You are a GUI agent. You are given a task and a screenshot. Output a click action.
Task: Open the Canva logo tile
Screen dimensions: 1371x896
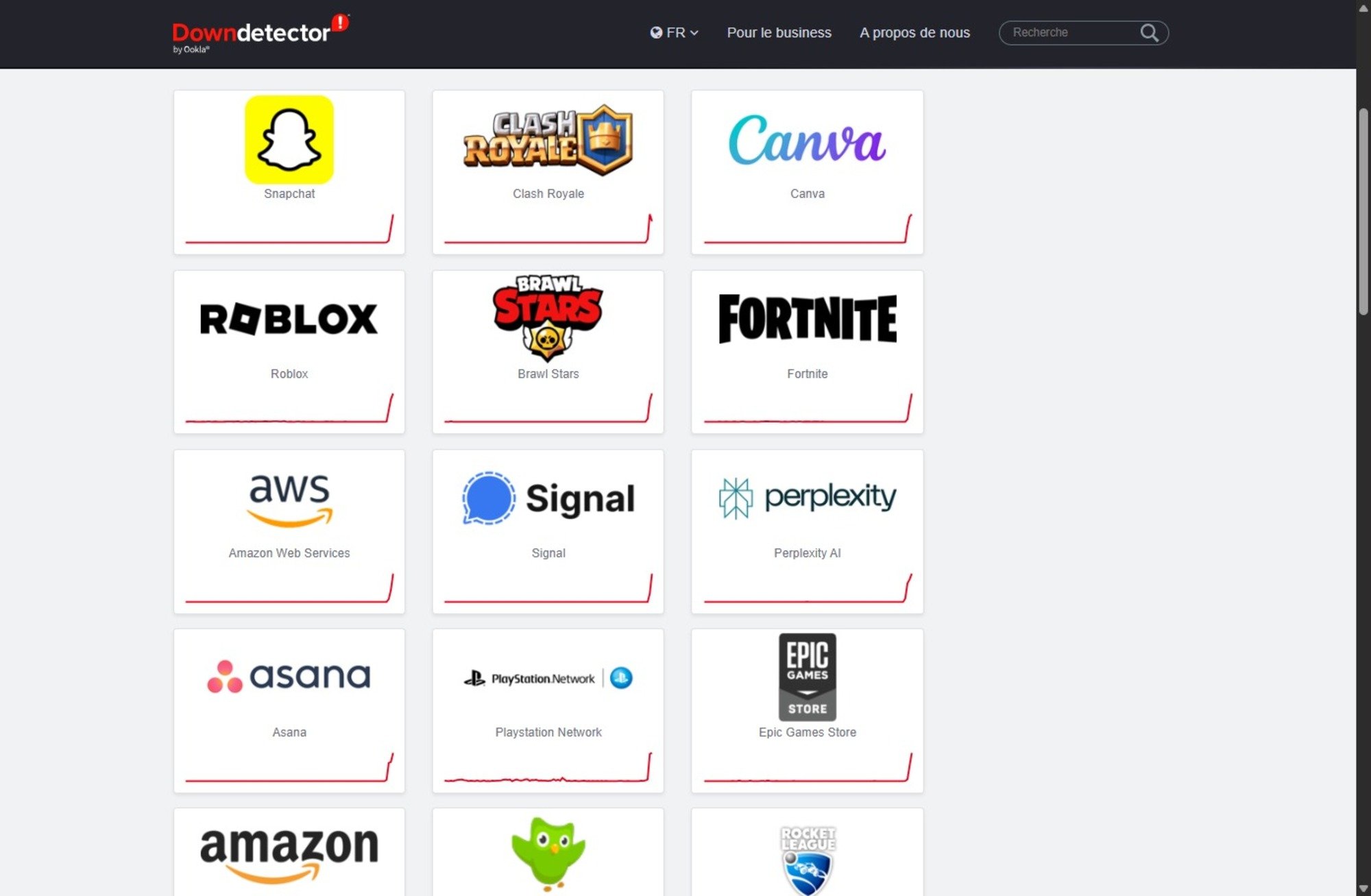(807, 141)
